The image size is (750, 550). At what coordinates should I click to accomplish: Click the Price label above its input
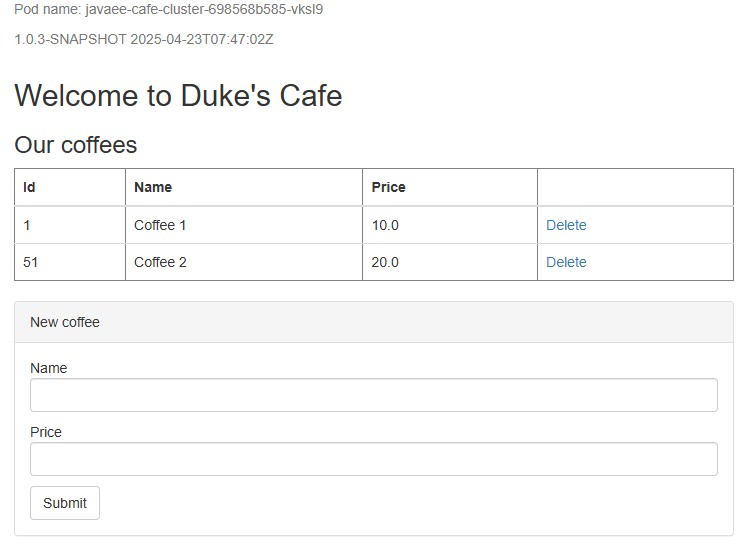pos(46,432)
